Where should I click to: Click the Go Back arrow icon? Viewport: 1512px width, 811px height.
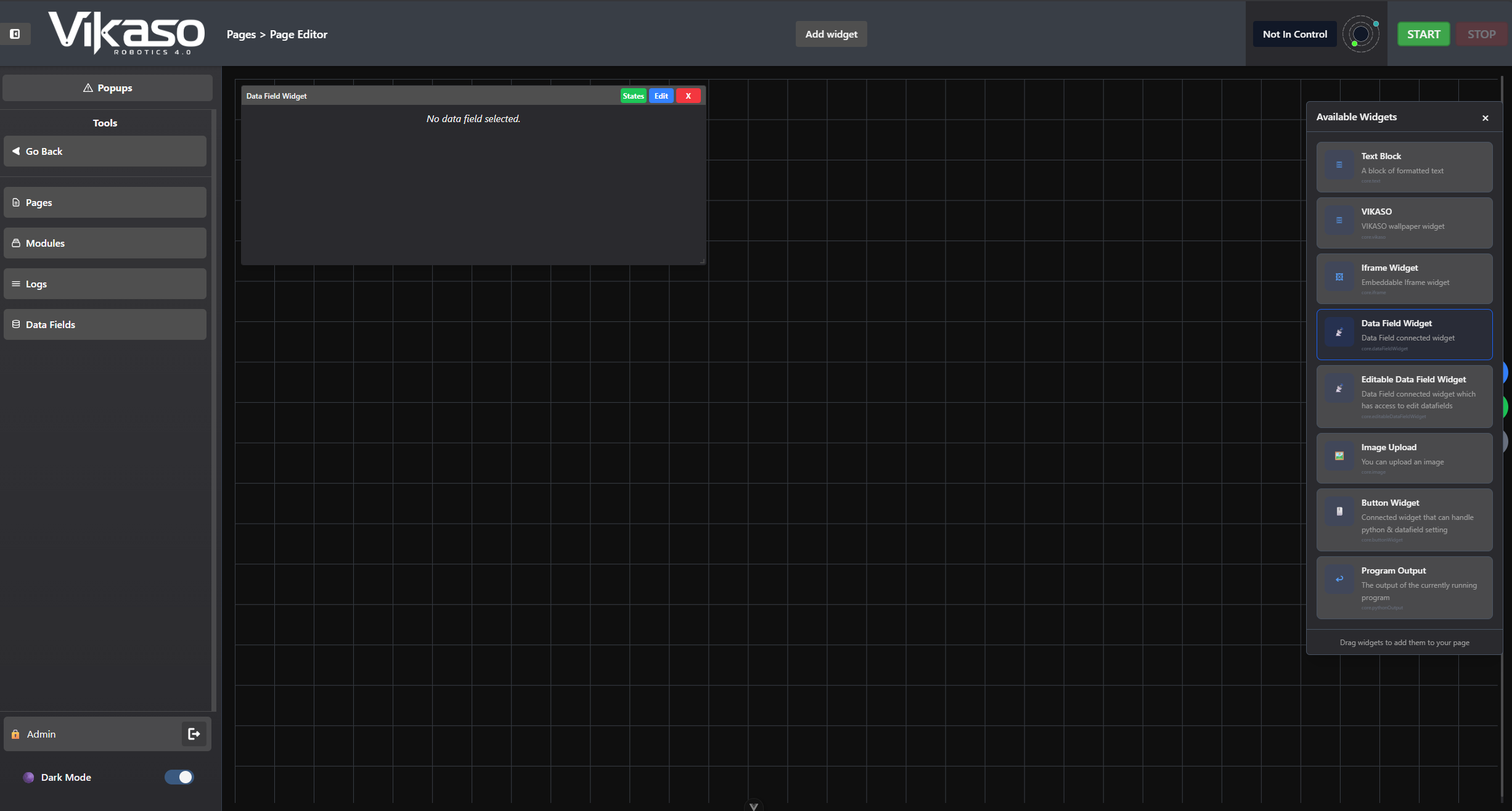click(x=16, y=151)
